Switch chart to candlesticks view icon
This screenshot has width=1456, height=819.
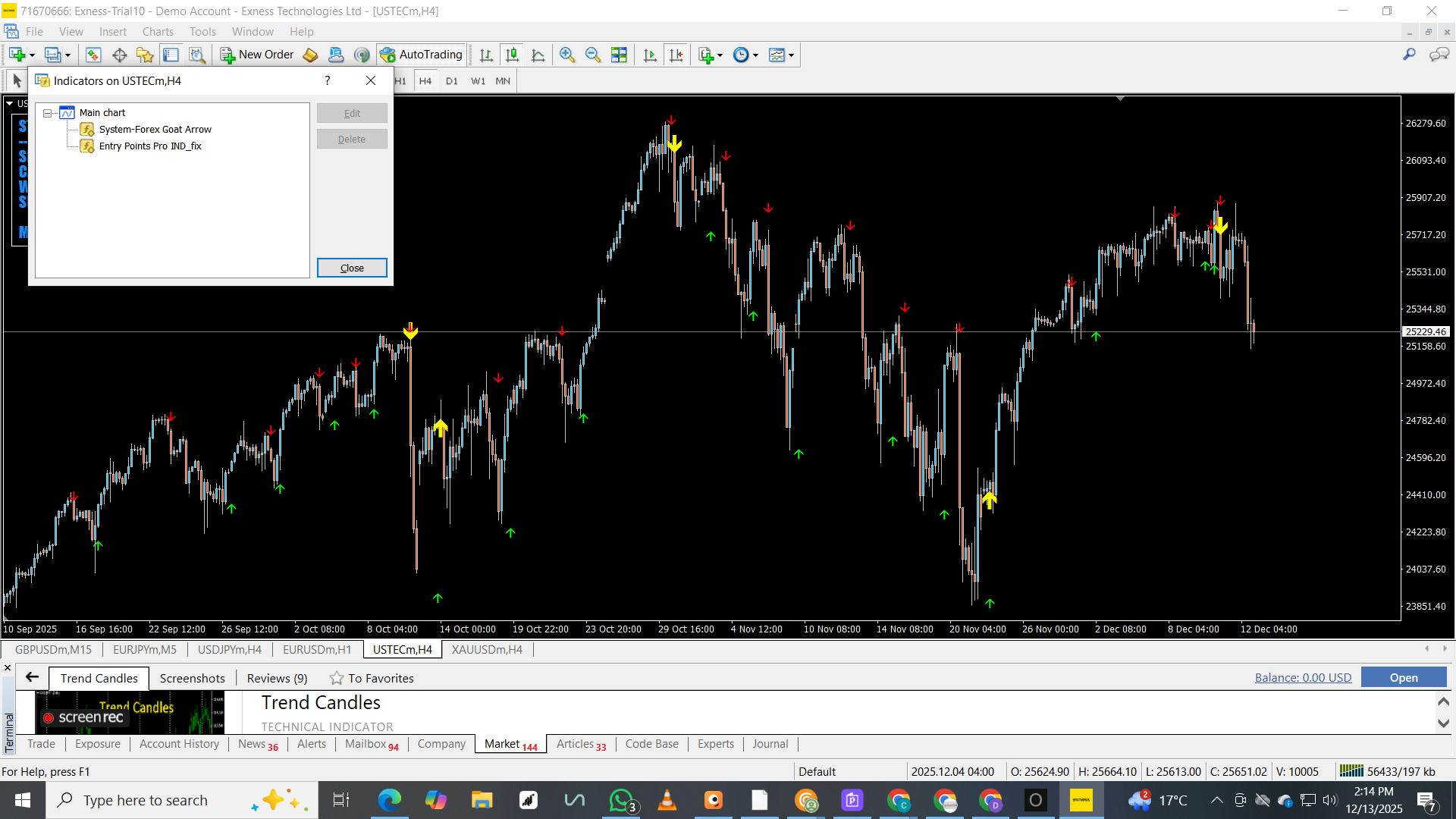(x=512, y=55)
